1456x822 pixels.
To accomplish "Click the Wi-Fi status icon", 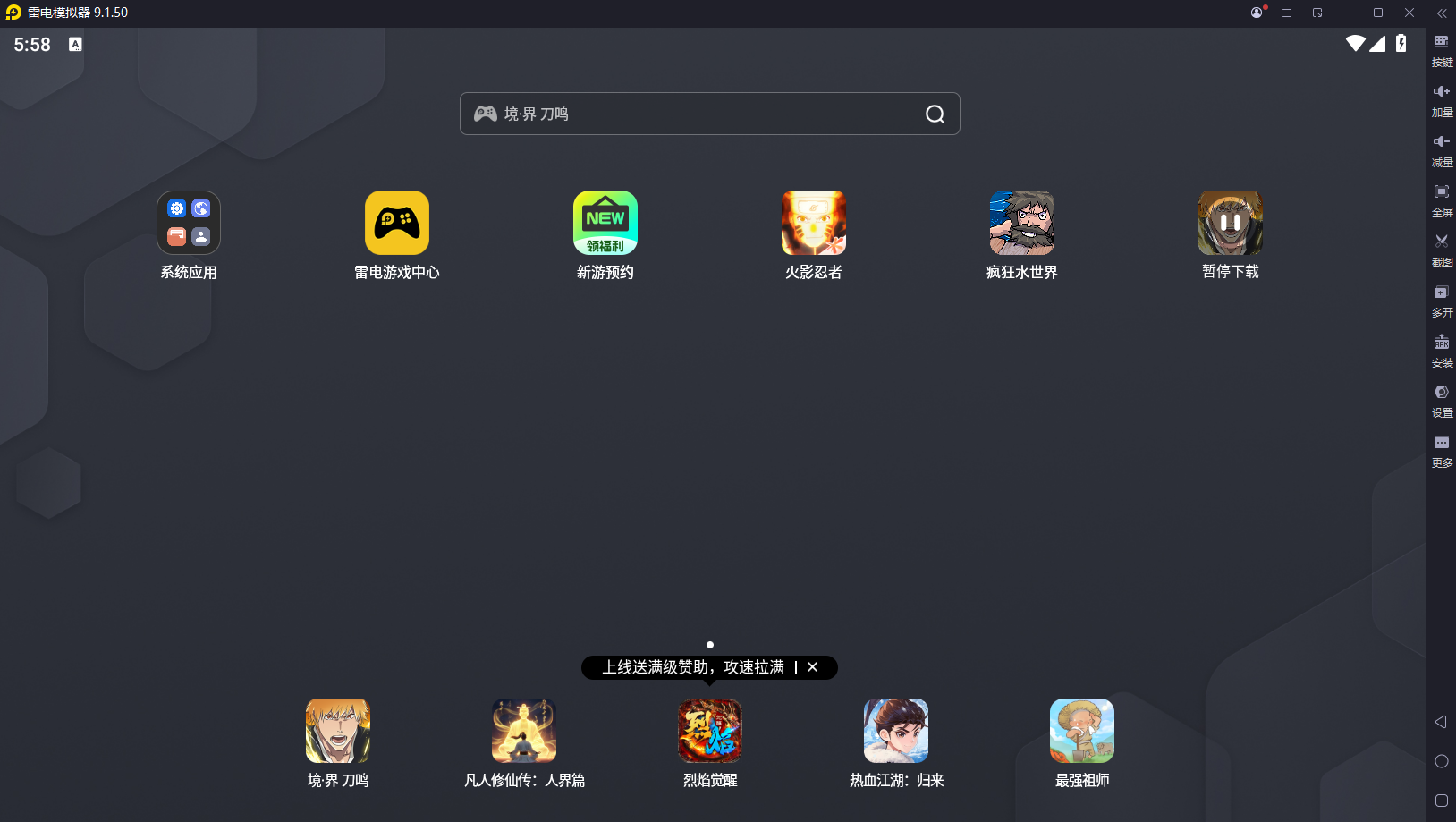I will (x=1356, y=43).
